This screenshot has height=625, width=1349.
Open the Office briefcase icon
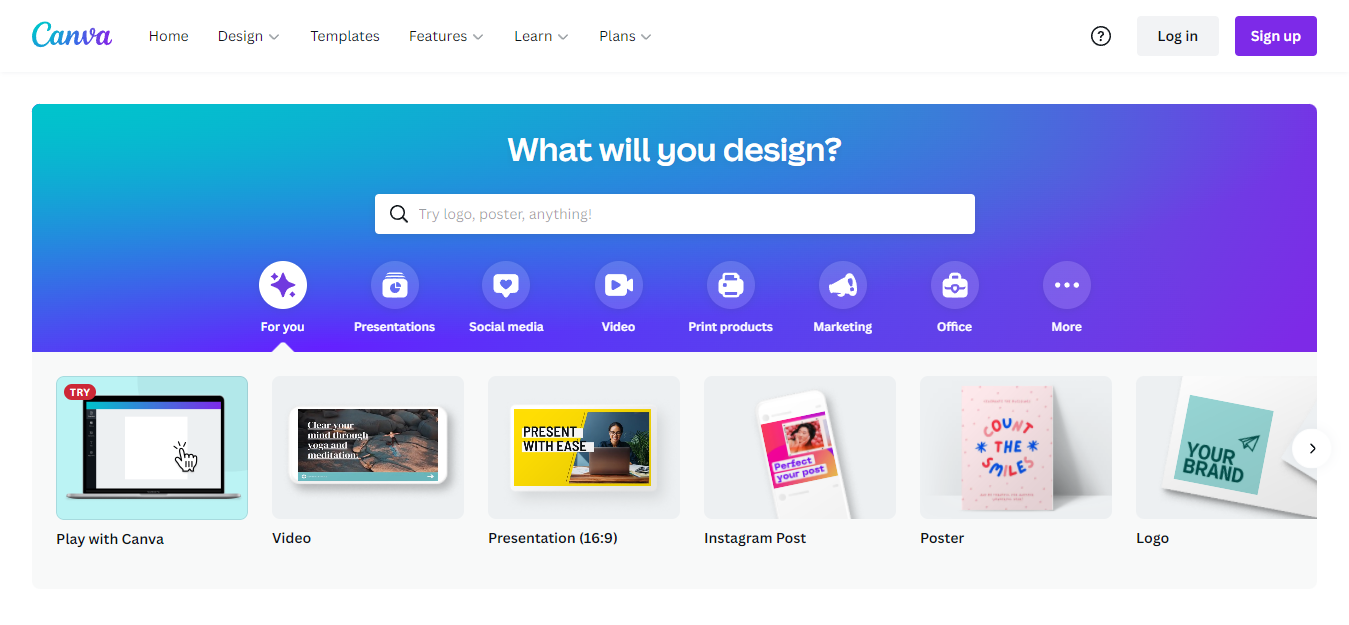955,286
